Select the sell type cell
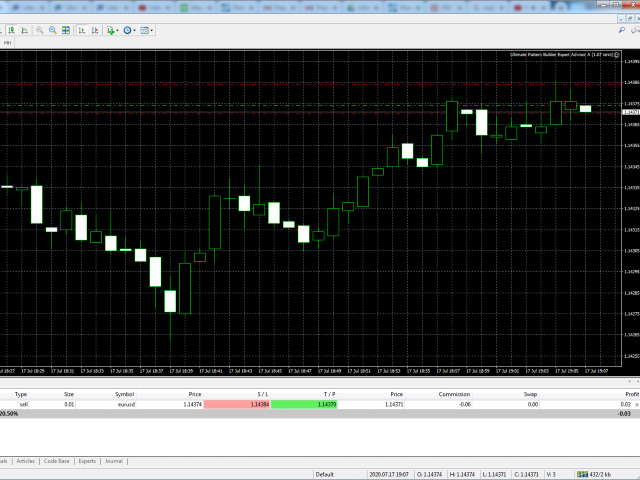Screen dimensions: 640x480 [24, 404]
